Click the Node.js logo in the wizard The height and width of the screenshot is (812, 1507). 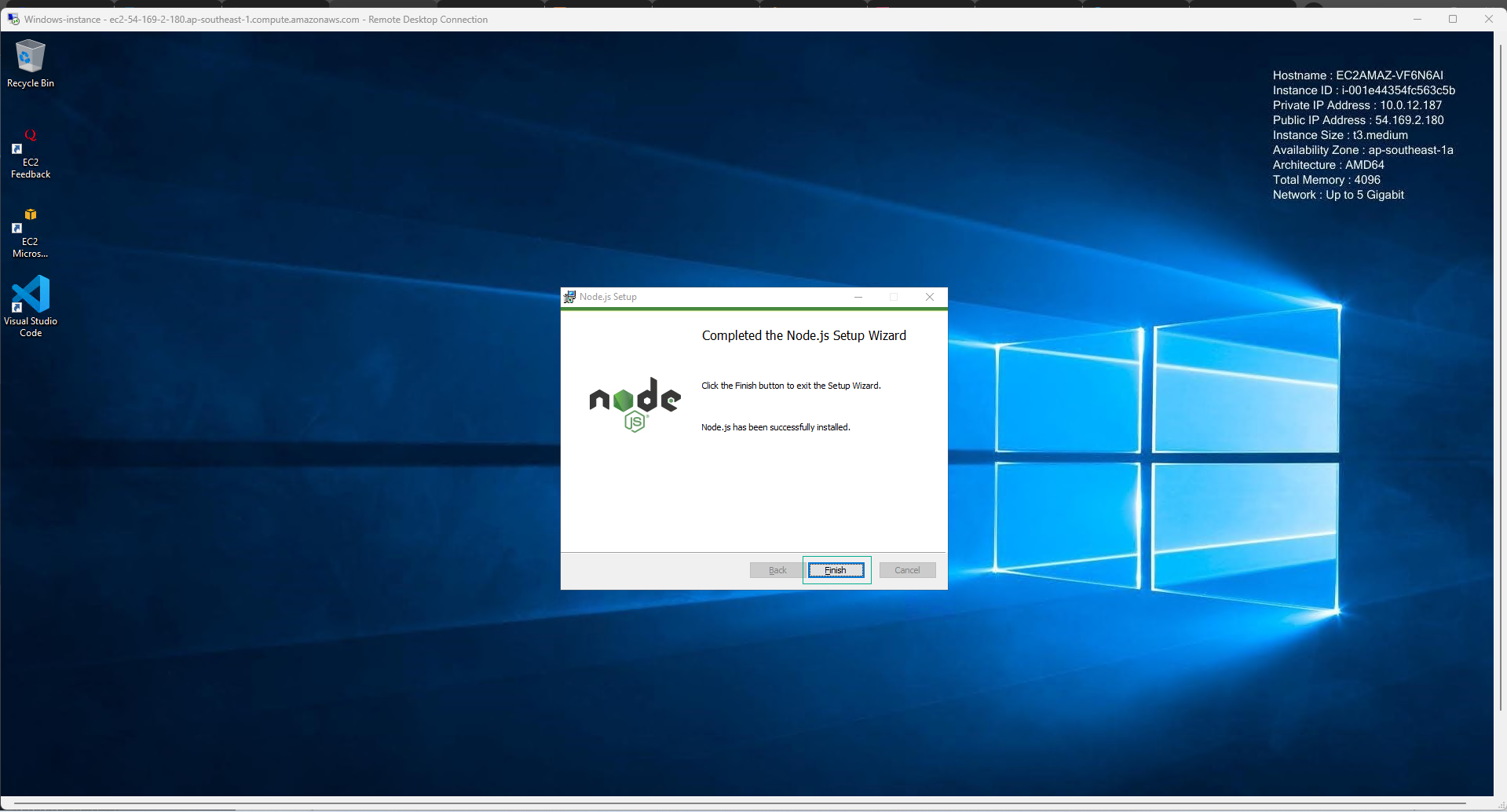(635, 404)
